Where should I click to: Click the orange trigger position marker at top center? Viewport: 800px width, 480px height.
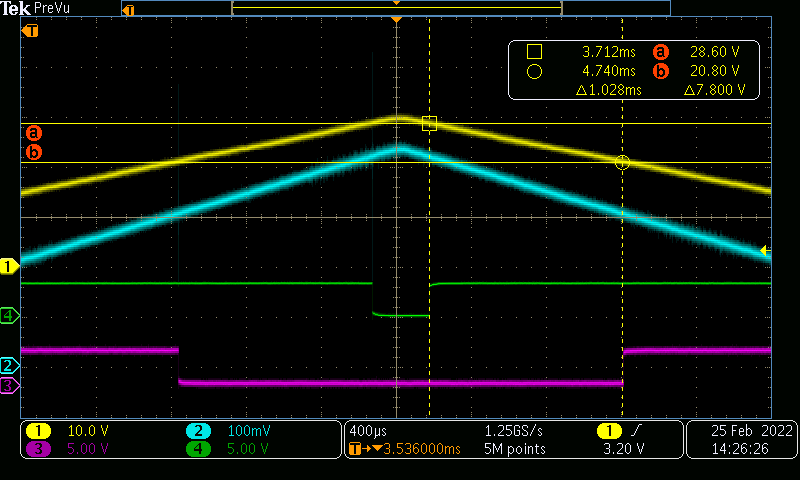tap(397, 20)
